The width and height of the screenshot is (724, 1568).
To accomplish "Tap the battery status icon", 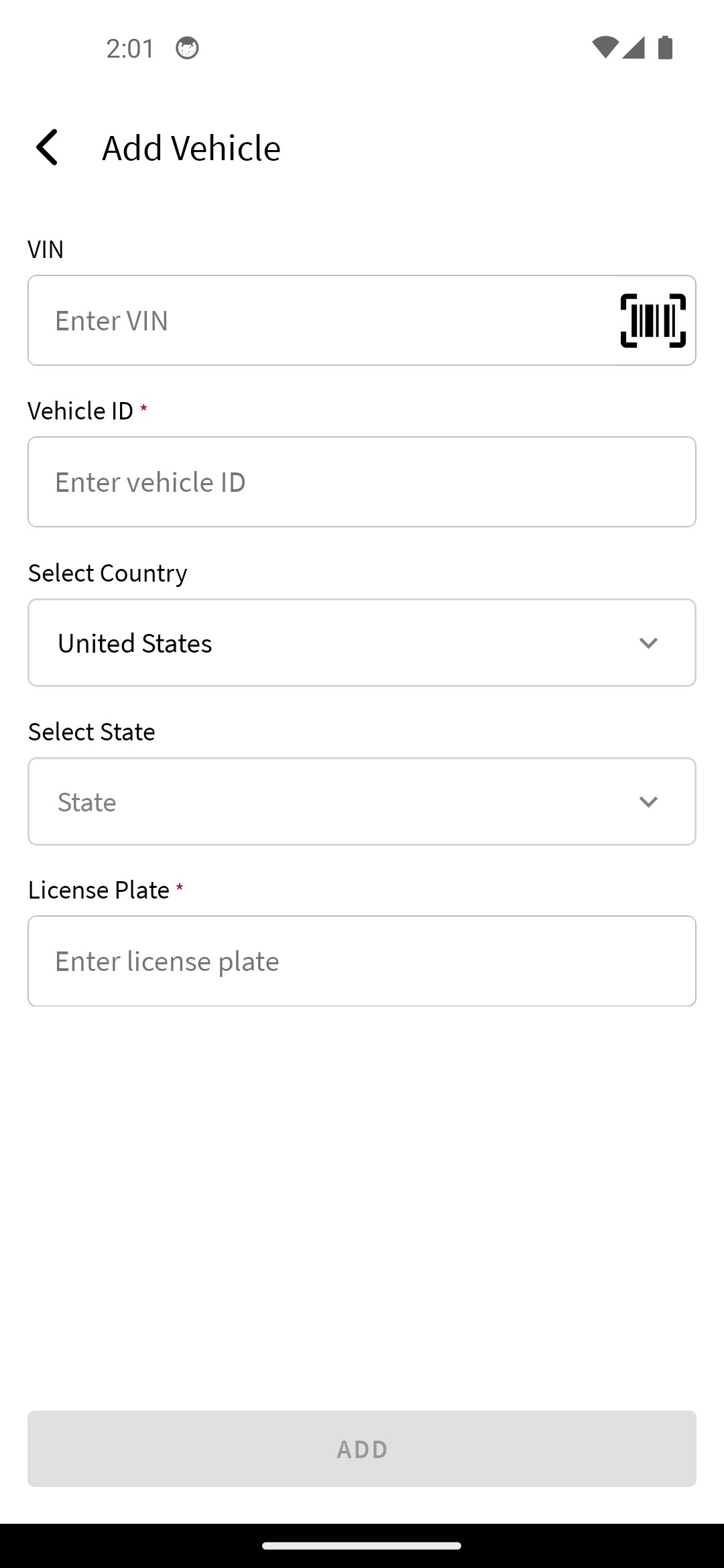I will pyautogui.click(x=665, y=48).
